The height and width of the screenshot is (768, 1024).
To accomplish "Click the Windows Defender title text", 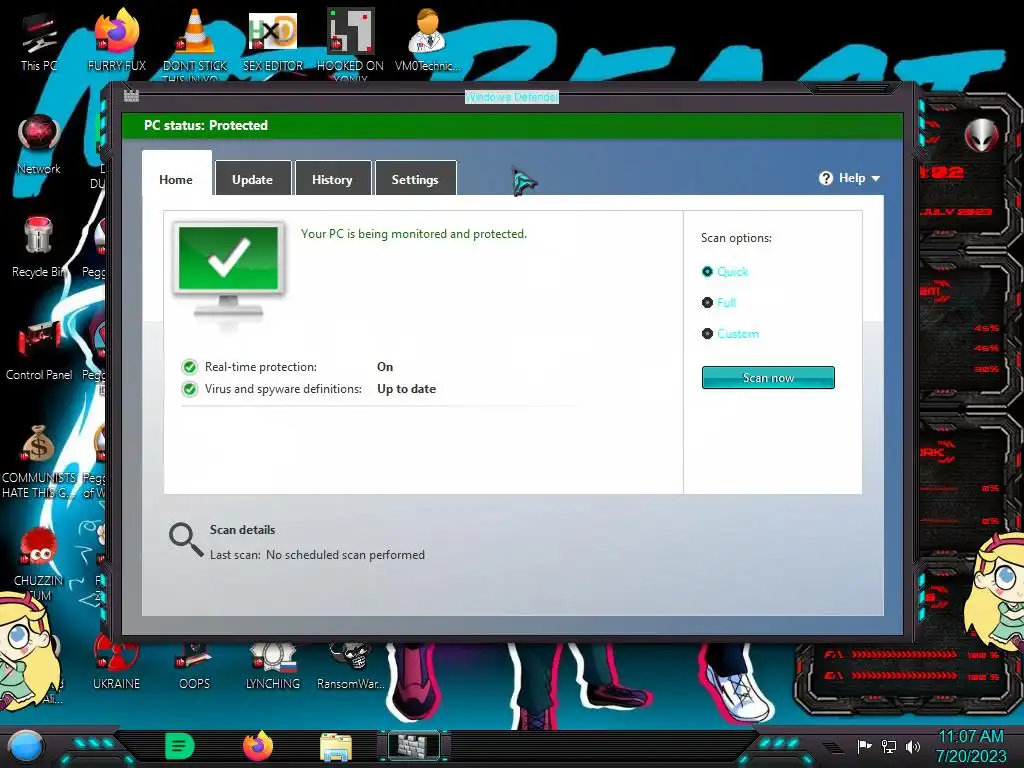I will coord(511,97).
